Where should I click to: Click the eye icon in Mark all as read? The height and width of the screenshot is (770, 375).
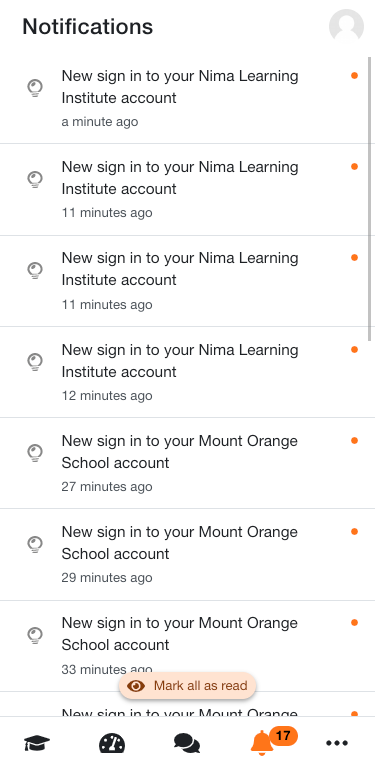(x=136, y=686)
